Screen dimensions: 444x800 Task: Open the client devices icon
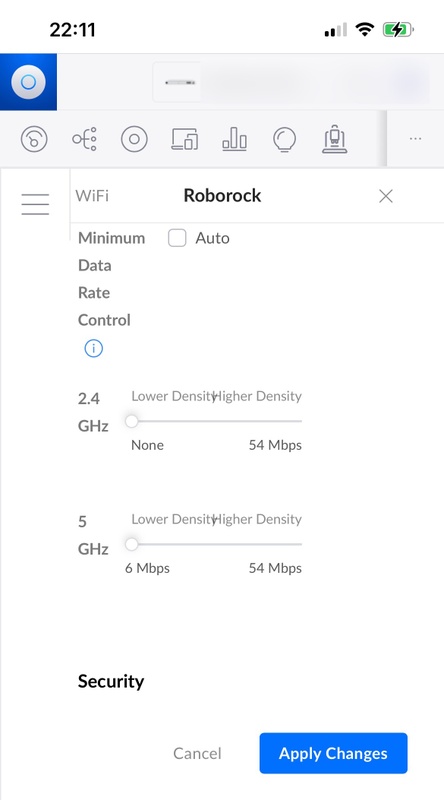(x=185, y=138)
